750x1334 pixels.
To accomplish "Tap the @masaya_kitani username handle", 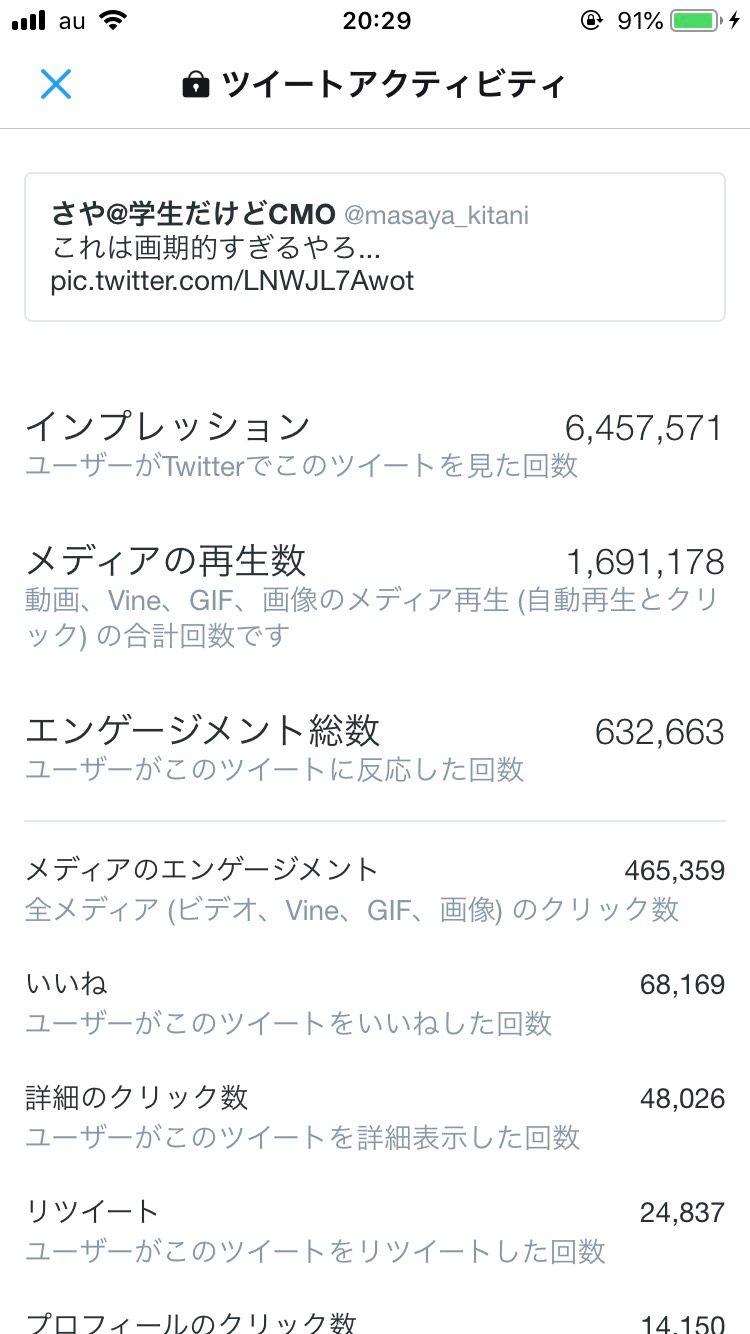I will [436, 215].
